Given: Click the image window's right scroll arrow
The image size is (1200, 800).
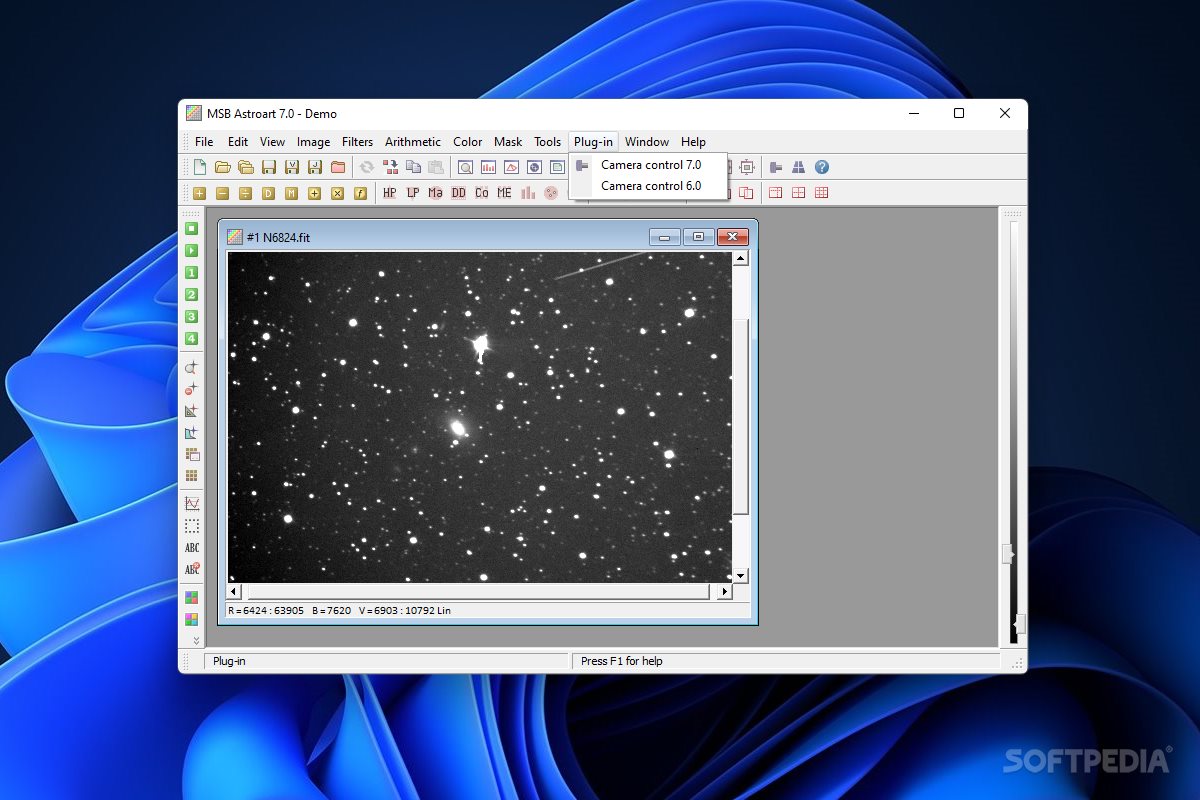Looking at the screenshot, I should tap(725, 591).
